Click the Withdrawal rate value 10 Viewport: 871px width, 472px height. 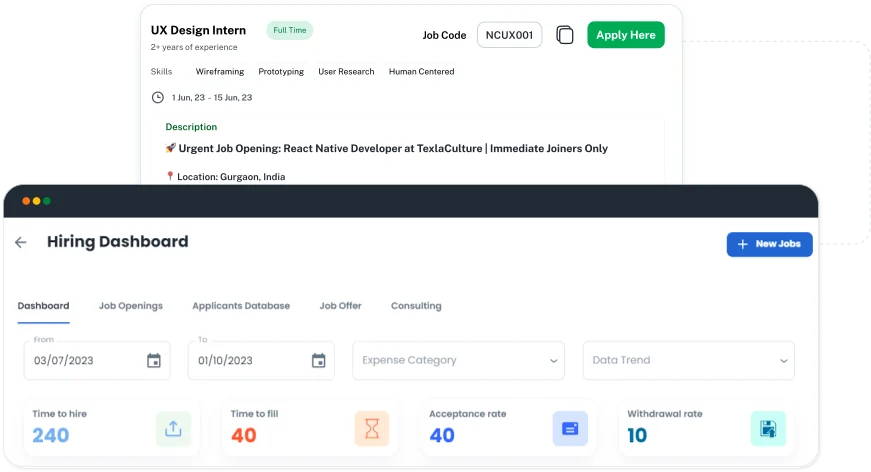coord(637,435)
